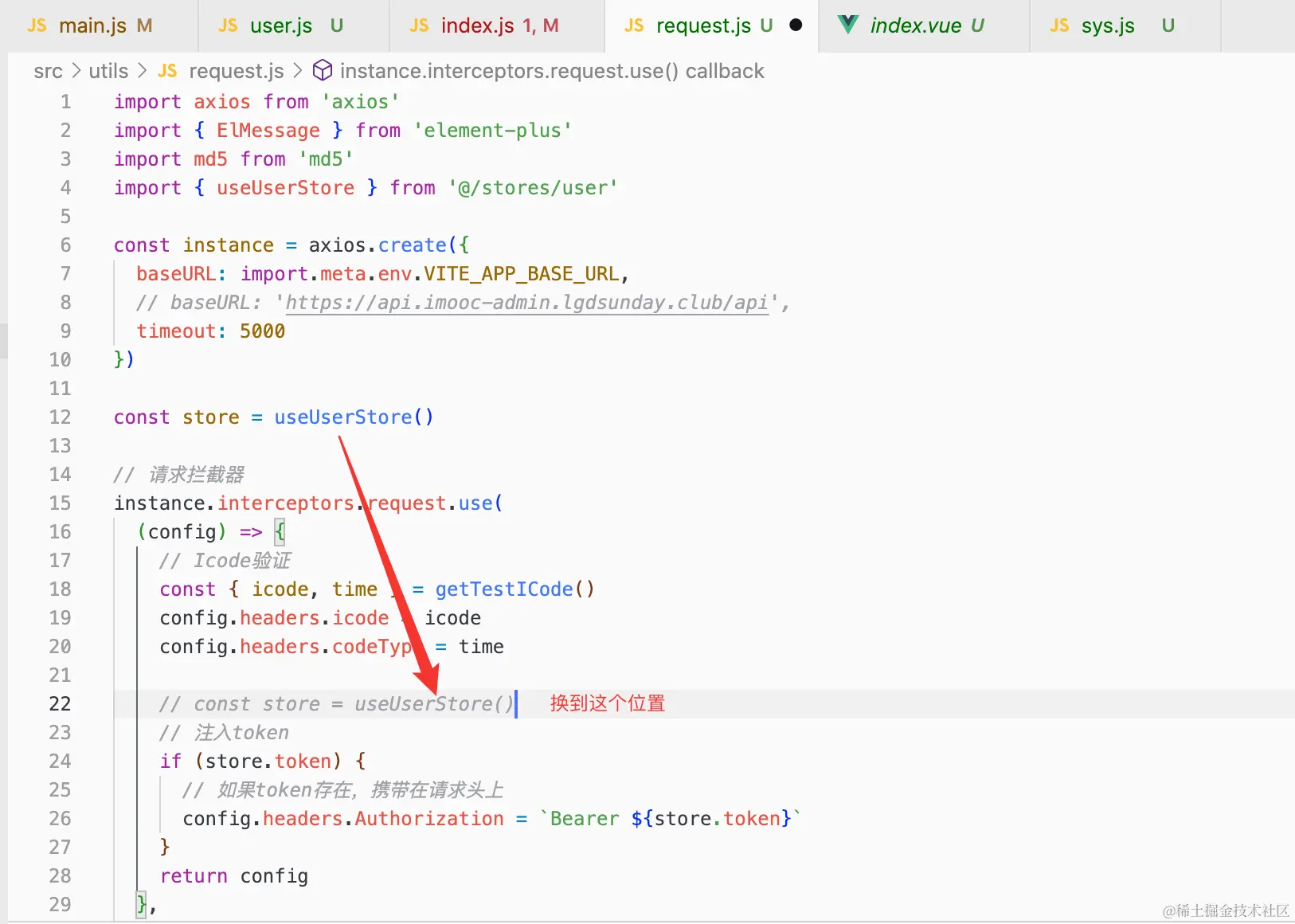Image resolution: width=1295 pixels, height=924 pixels.
Task: Expand the chevron after request.js in the breadcrumb
Action: tap(298, 71)
